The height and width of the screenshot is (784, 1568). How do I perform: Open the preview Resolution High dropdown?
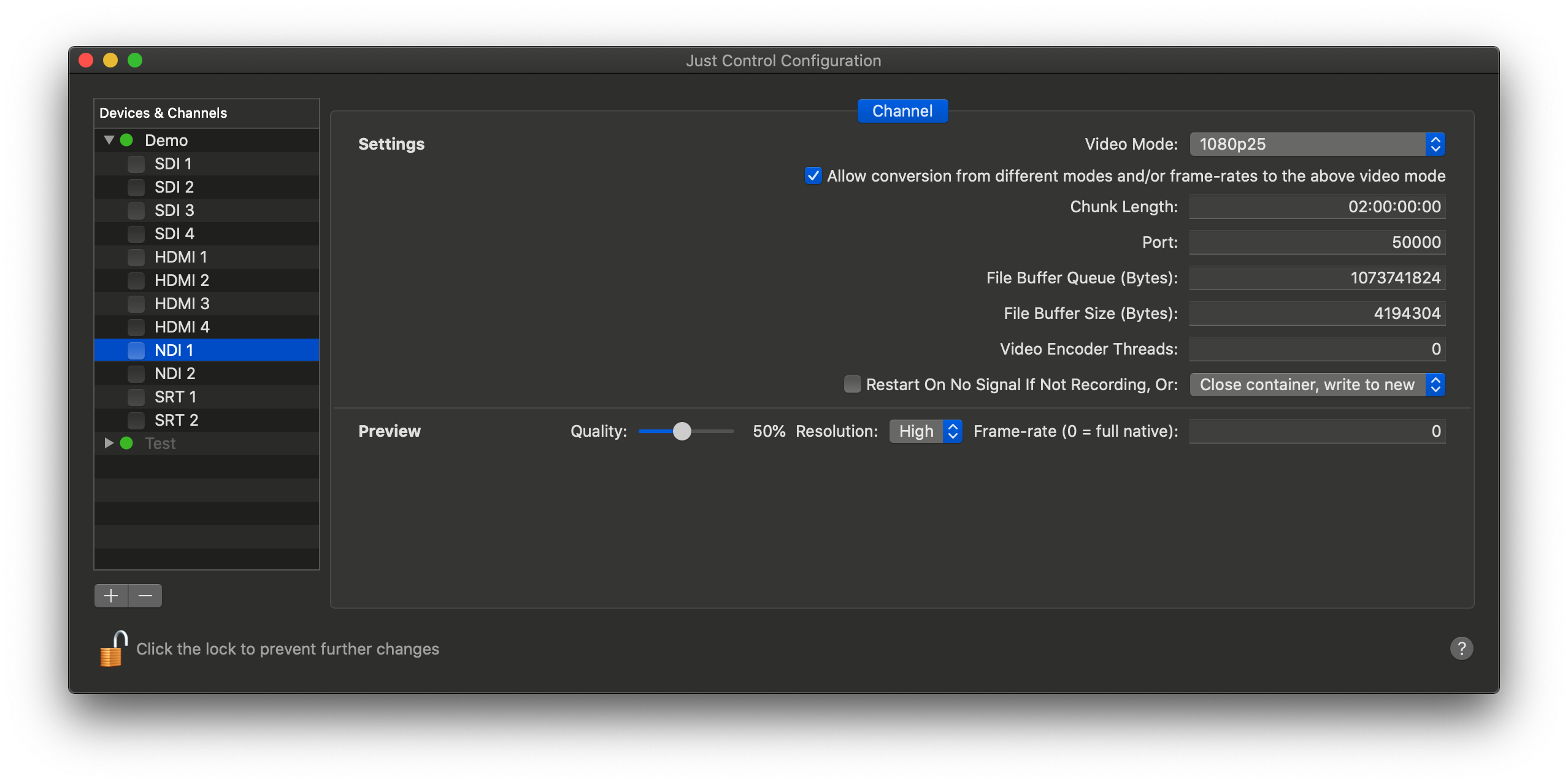tap(926, 431)
